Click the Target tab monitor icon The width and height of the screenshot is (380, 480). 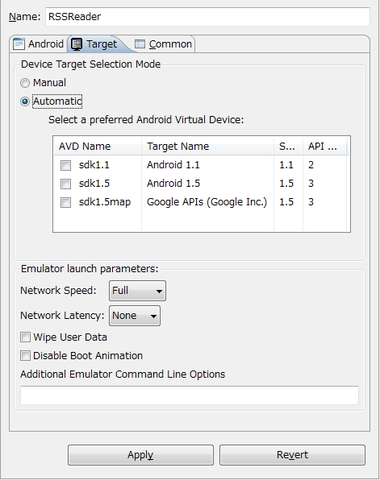[77, 44]
